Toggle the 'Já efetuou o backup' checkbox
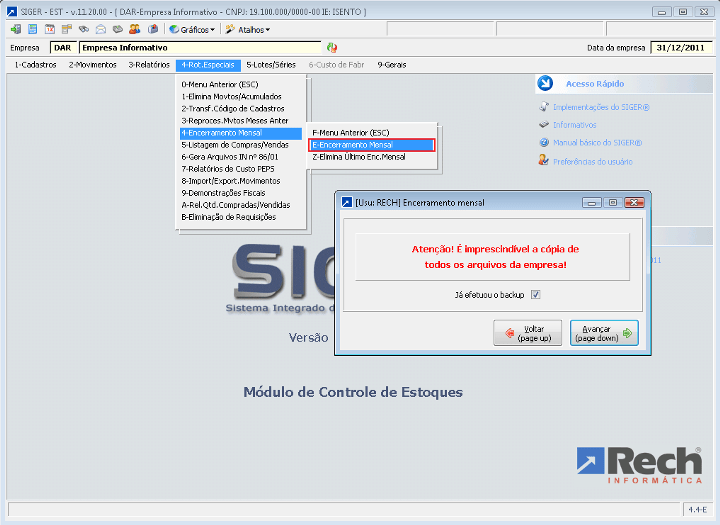This screenshot has height=525, width=720. coord(535,294)
